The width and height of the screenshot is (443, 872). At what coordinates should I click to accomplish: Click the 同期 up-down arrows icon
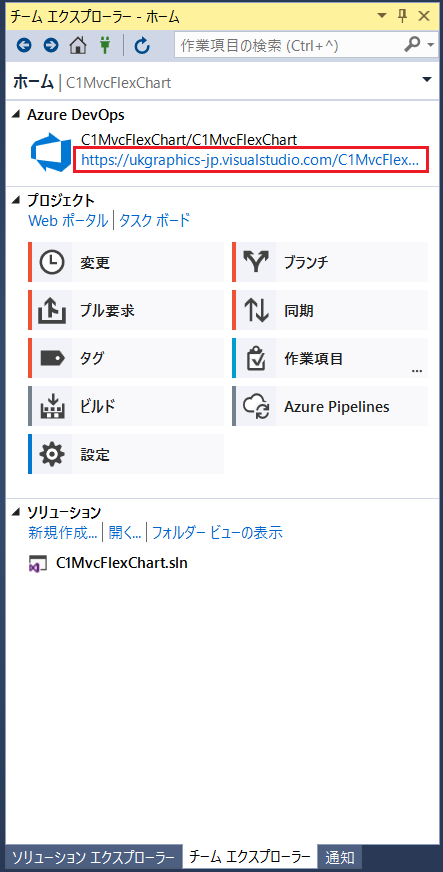pyautogui.click(x=256, y=310)
